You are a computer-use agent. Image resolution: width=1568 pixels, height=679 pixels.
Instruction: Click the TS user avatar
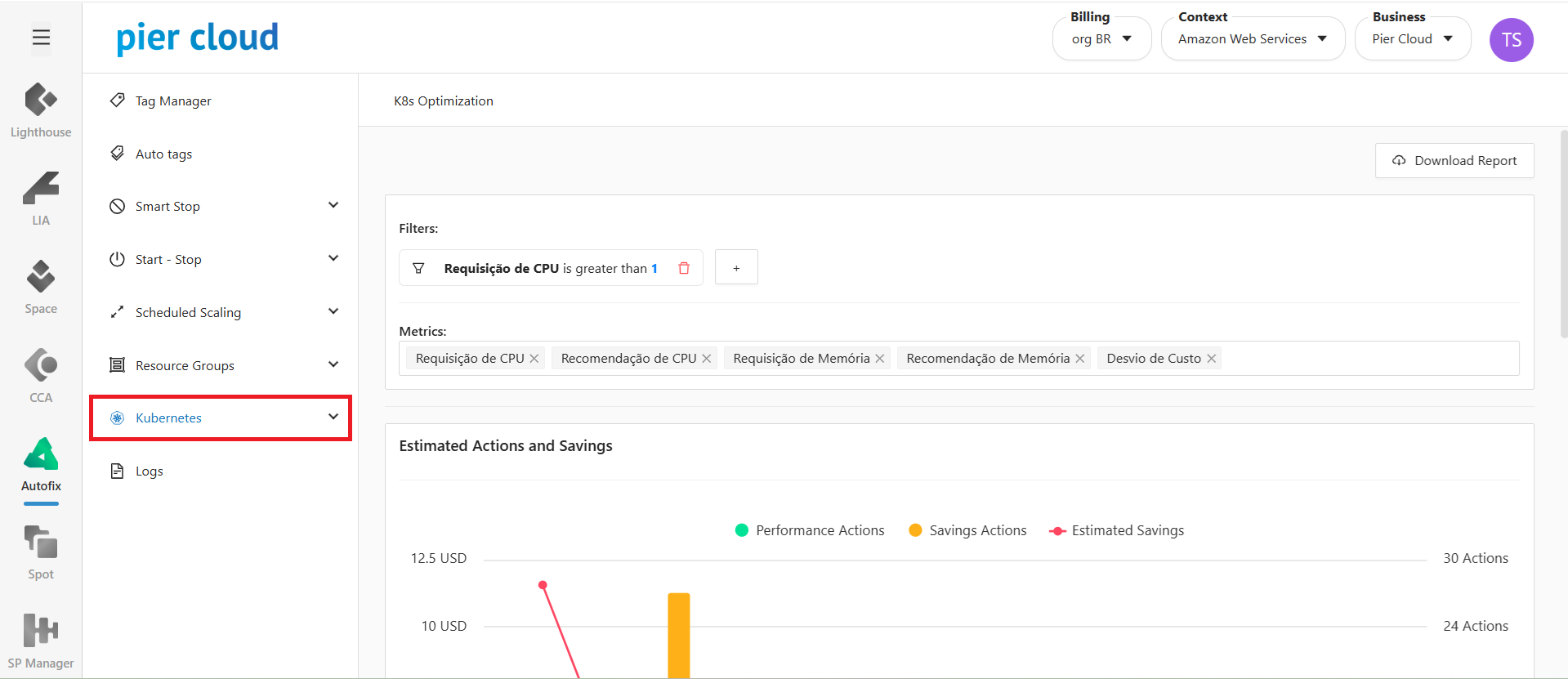pyautogui.click(x=1511, y=40)
